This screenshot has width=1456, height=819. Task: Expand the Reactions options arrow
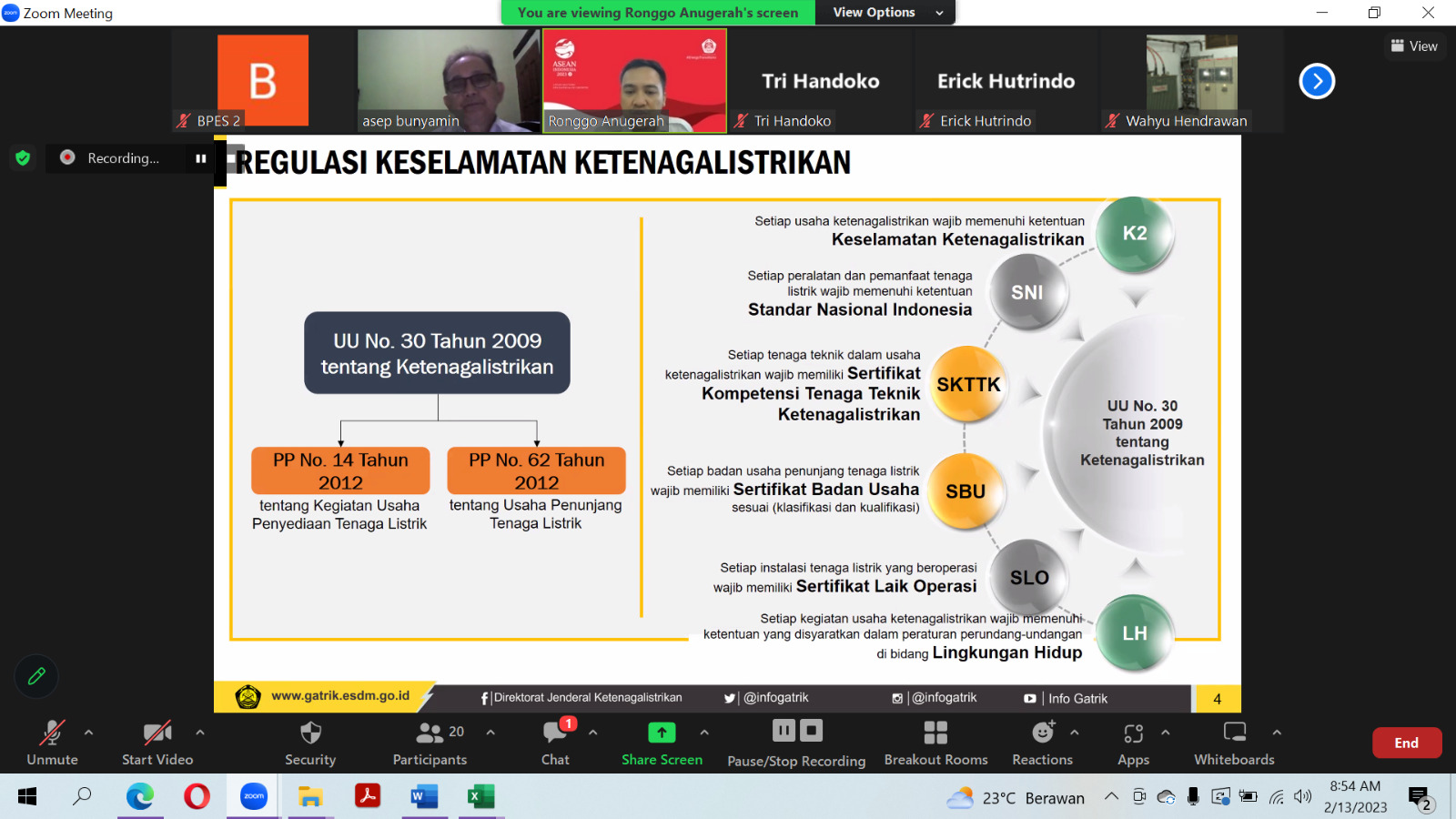[1075, 732]
